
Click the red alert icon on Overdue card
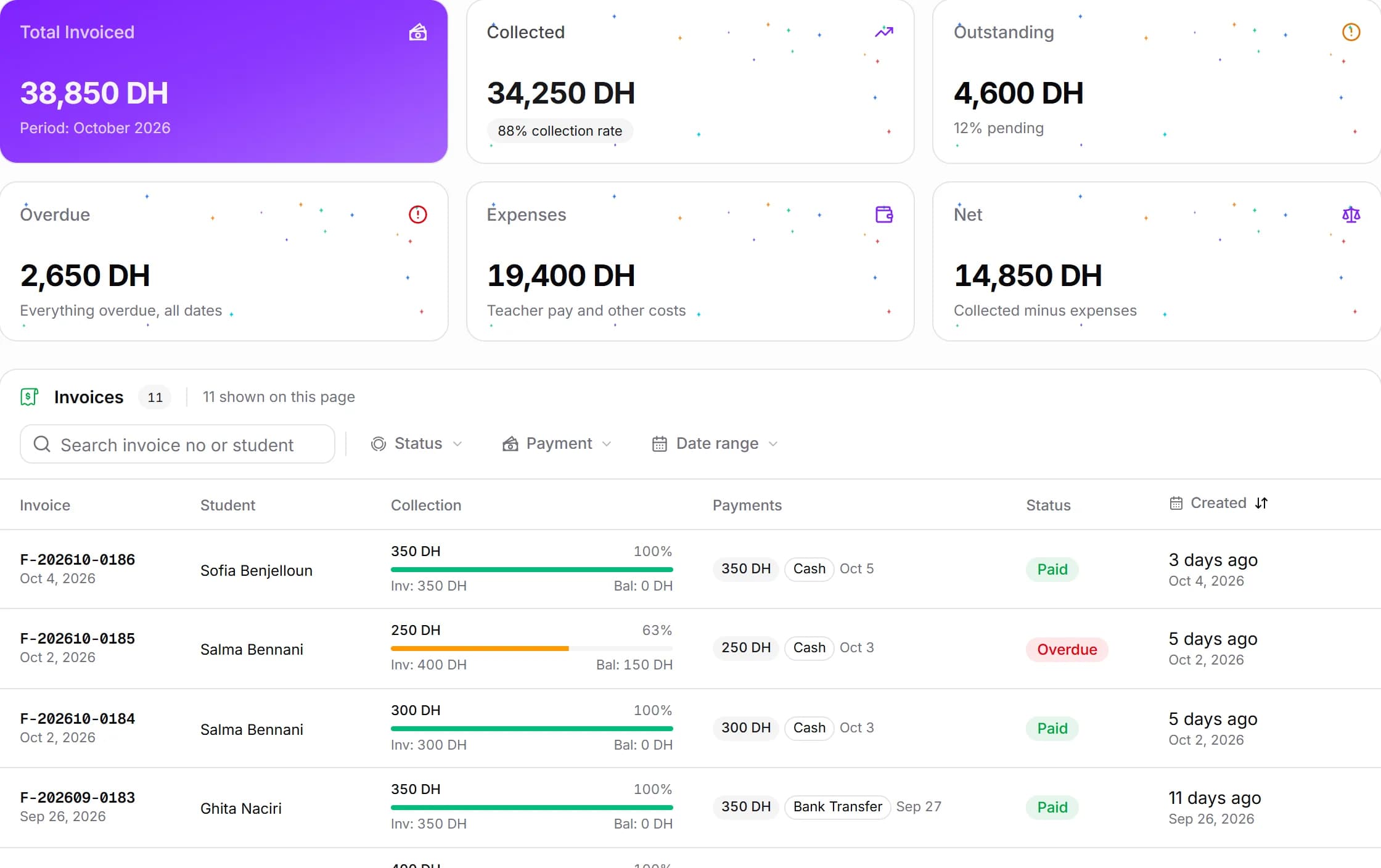418,215
